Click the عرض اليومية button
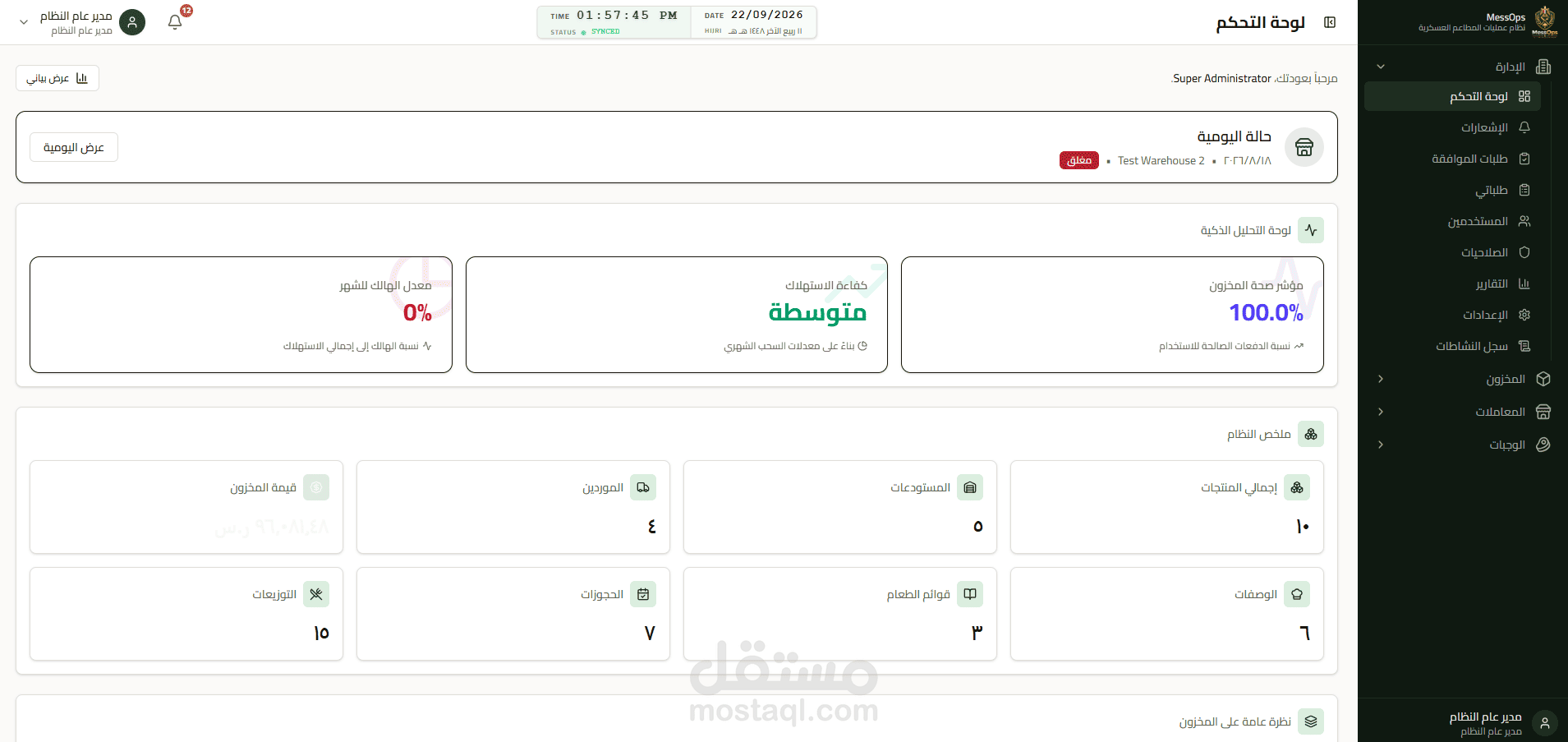The height and width of the screenshot is (742, 1568). [74, 147]
